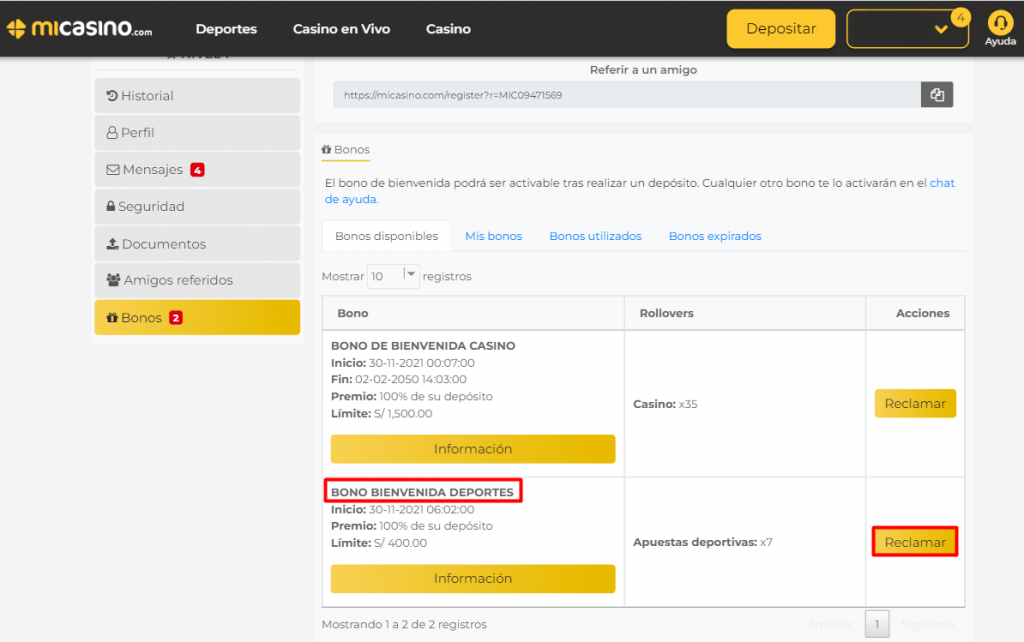The image size is (1024, 642).
Task: Open the Mostrar registros count dropdown
Action: [x=394, y=276]
